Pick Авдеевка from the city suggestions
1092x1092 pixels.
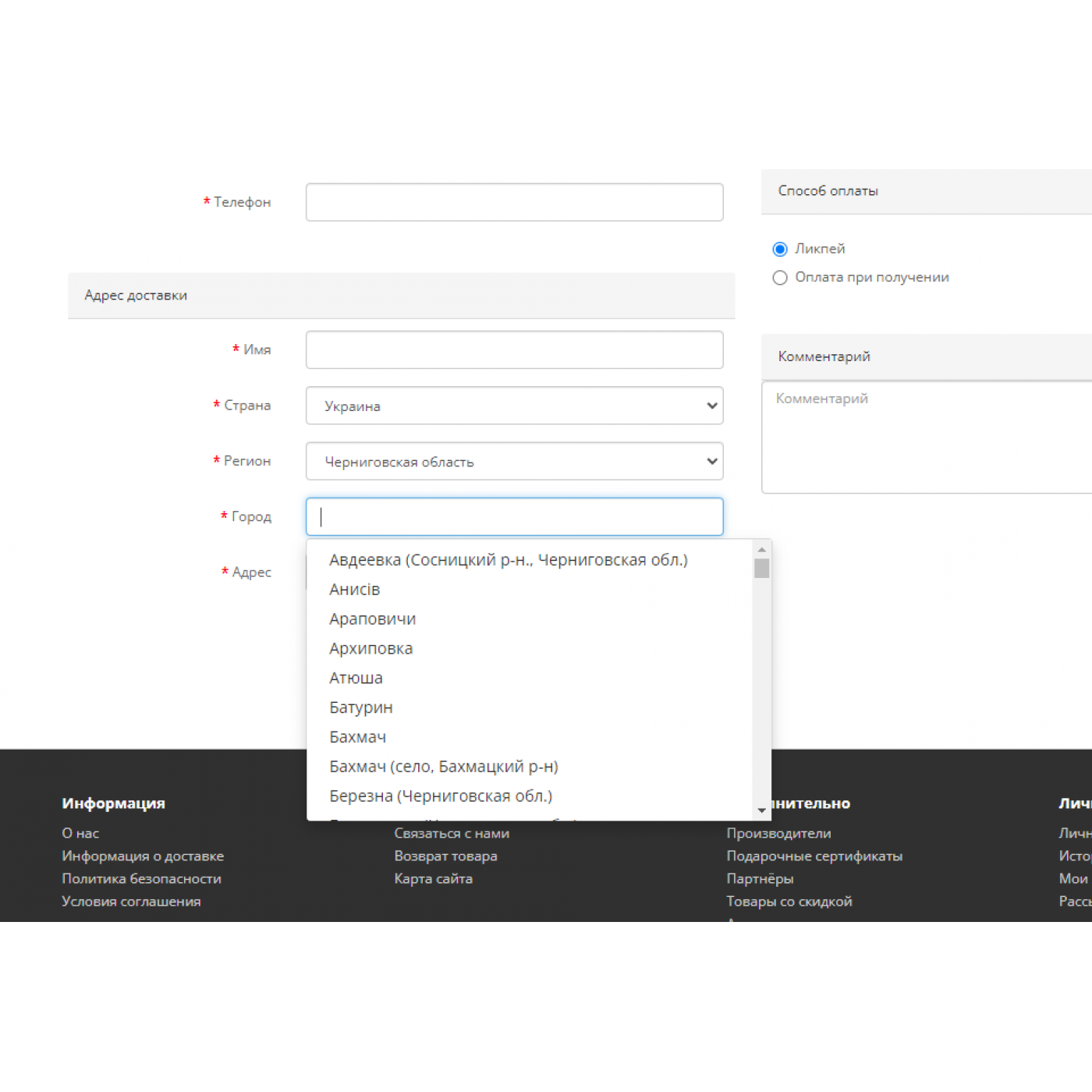[508, 560]
